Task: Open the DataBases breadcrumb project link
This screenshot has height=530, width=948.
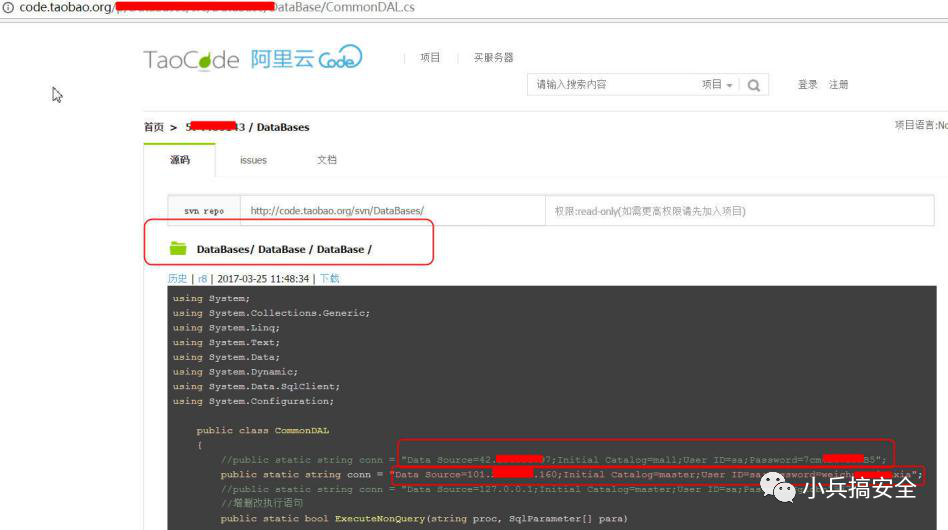Action: pyautogui.click(x=283, y=127)
